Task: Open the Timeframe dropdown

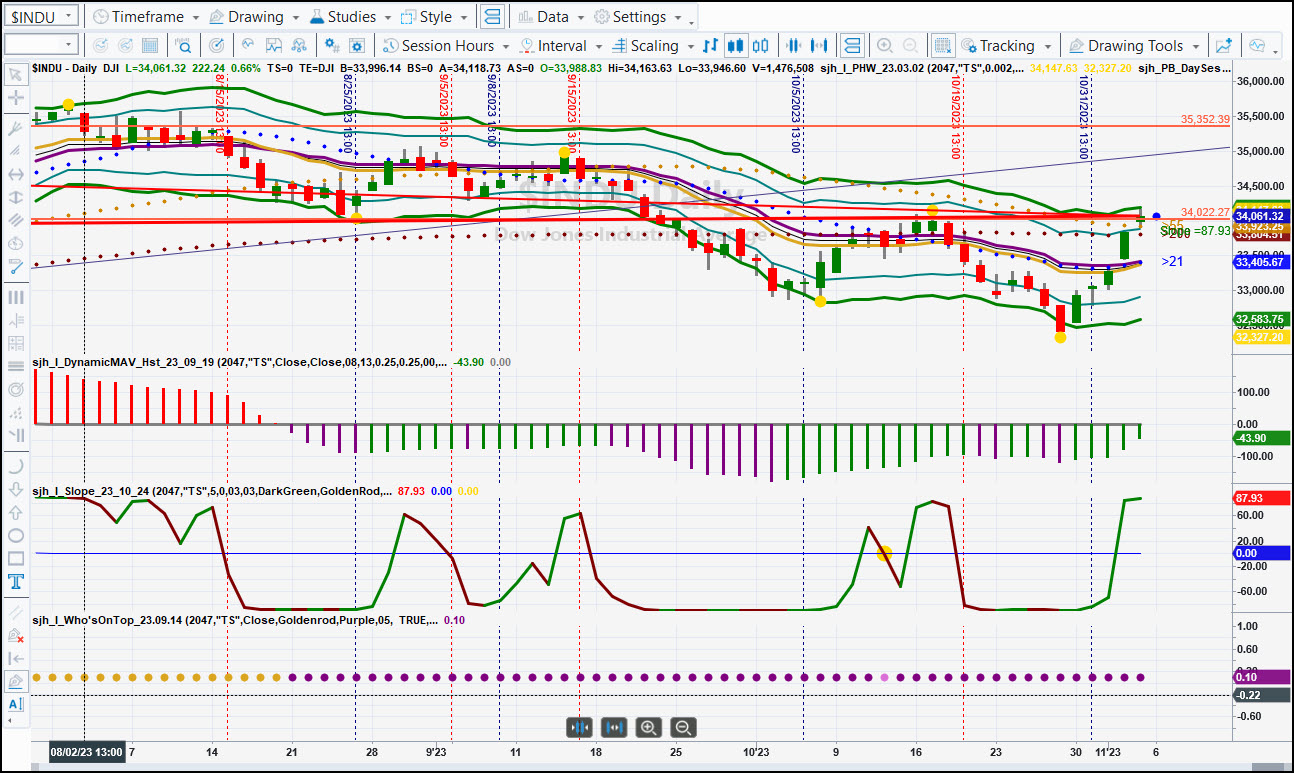Action: tap(145, 17)
